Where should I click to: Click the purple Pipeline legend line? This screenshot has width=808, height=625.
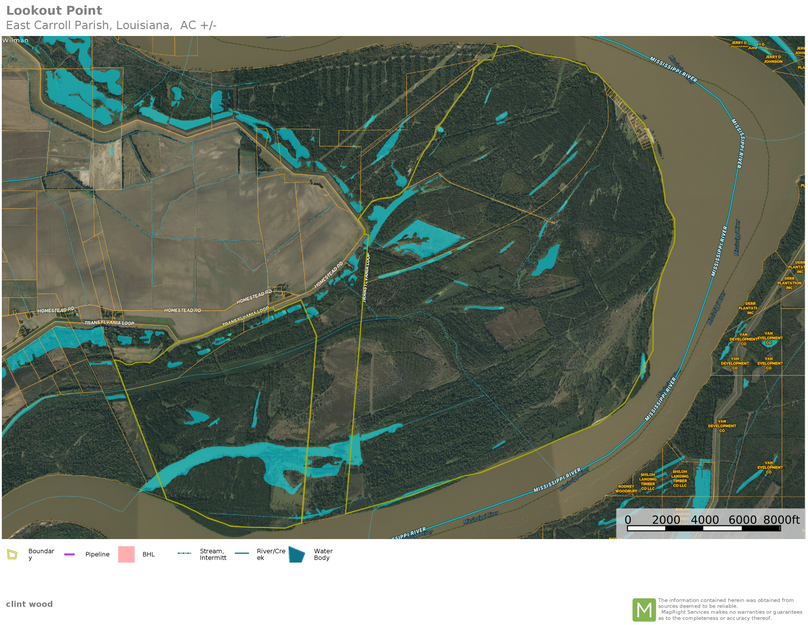tap(70, 554)
